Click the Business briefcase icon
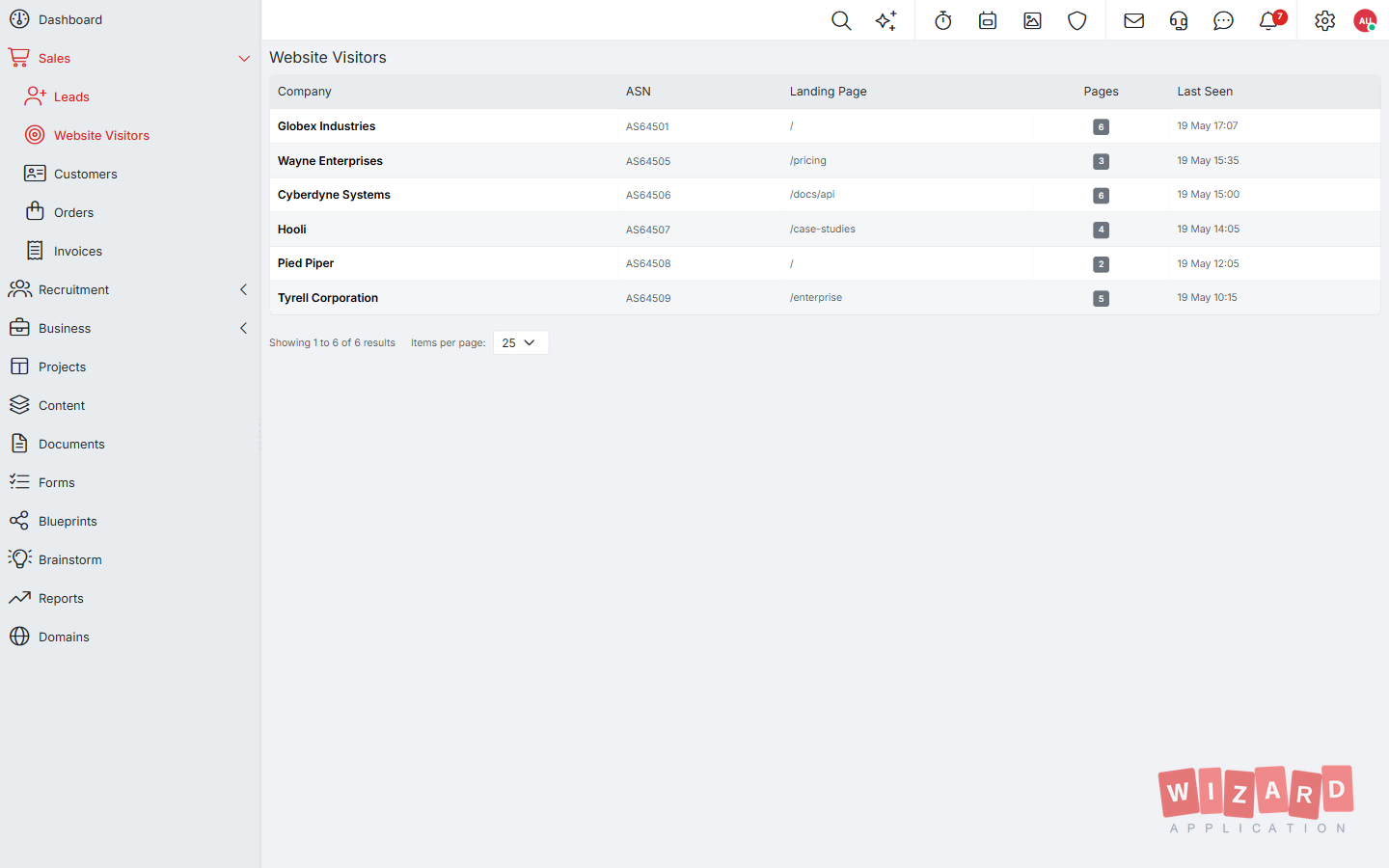This screenshot has height=868, width=1389. click(19, 328)
